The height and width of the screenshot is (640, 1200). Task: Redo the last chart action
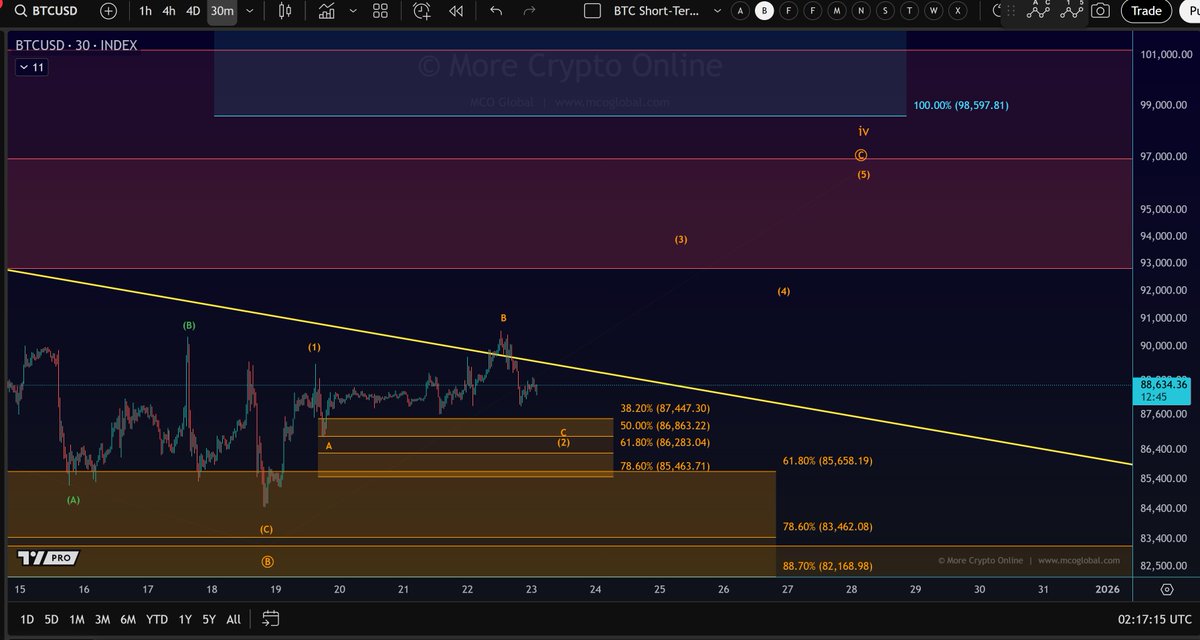pos(530,11)
